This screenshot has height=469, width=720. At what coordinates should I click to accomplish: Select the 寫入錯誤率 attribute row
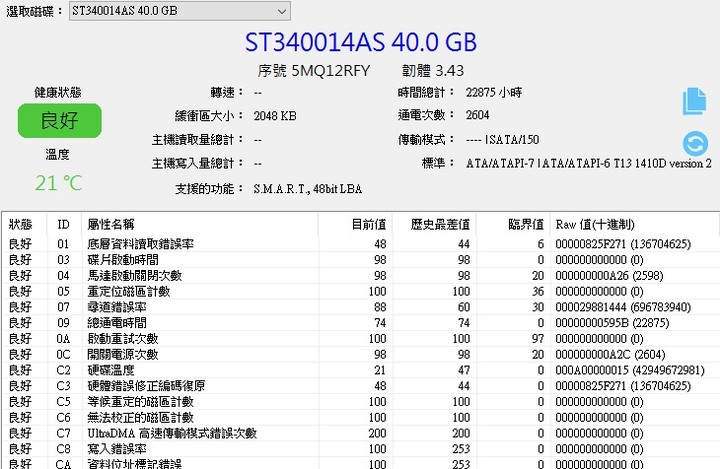tap(361, 449)
